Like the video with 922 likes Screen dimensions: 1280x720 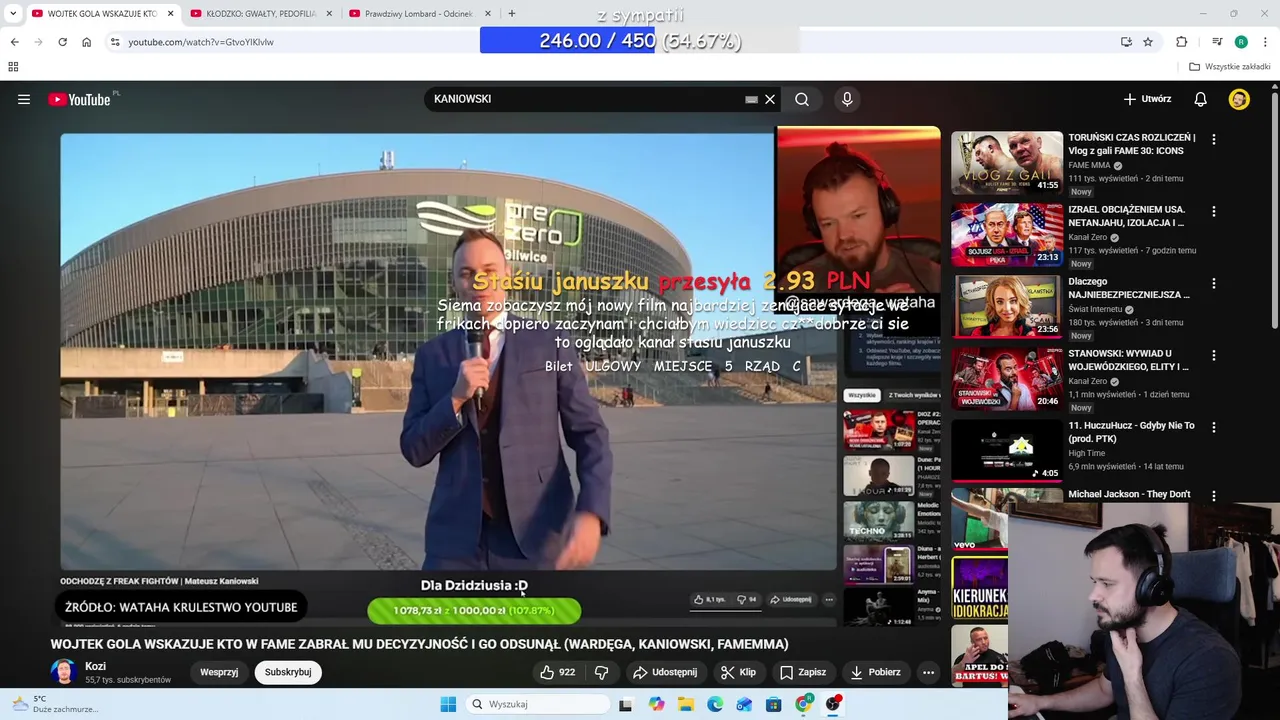point(557,672)
